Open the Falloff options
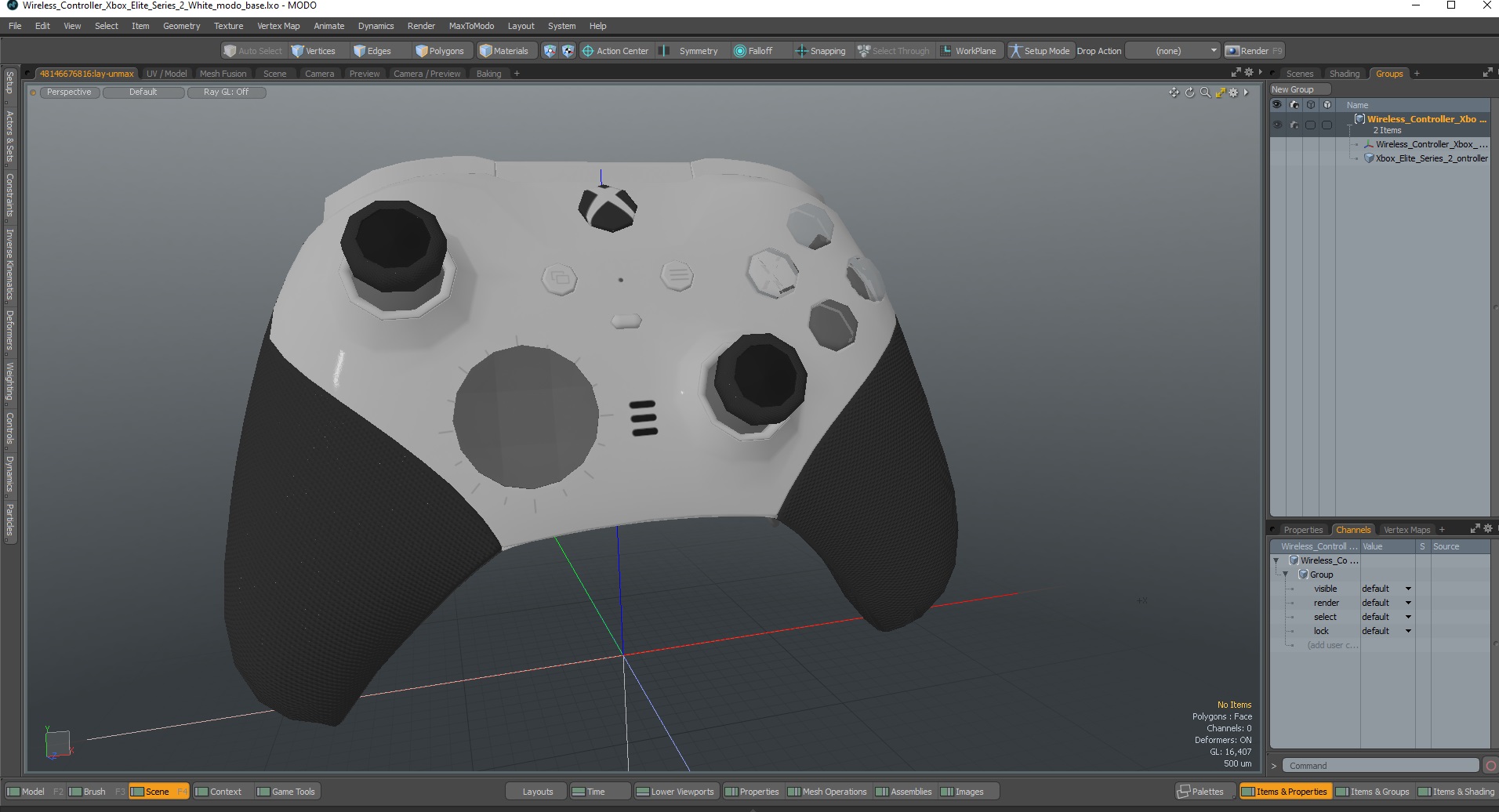The width and height of the screenshot is (1499, 812). [x=753, y=51]
